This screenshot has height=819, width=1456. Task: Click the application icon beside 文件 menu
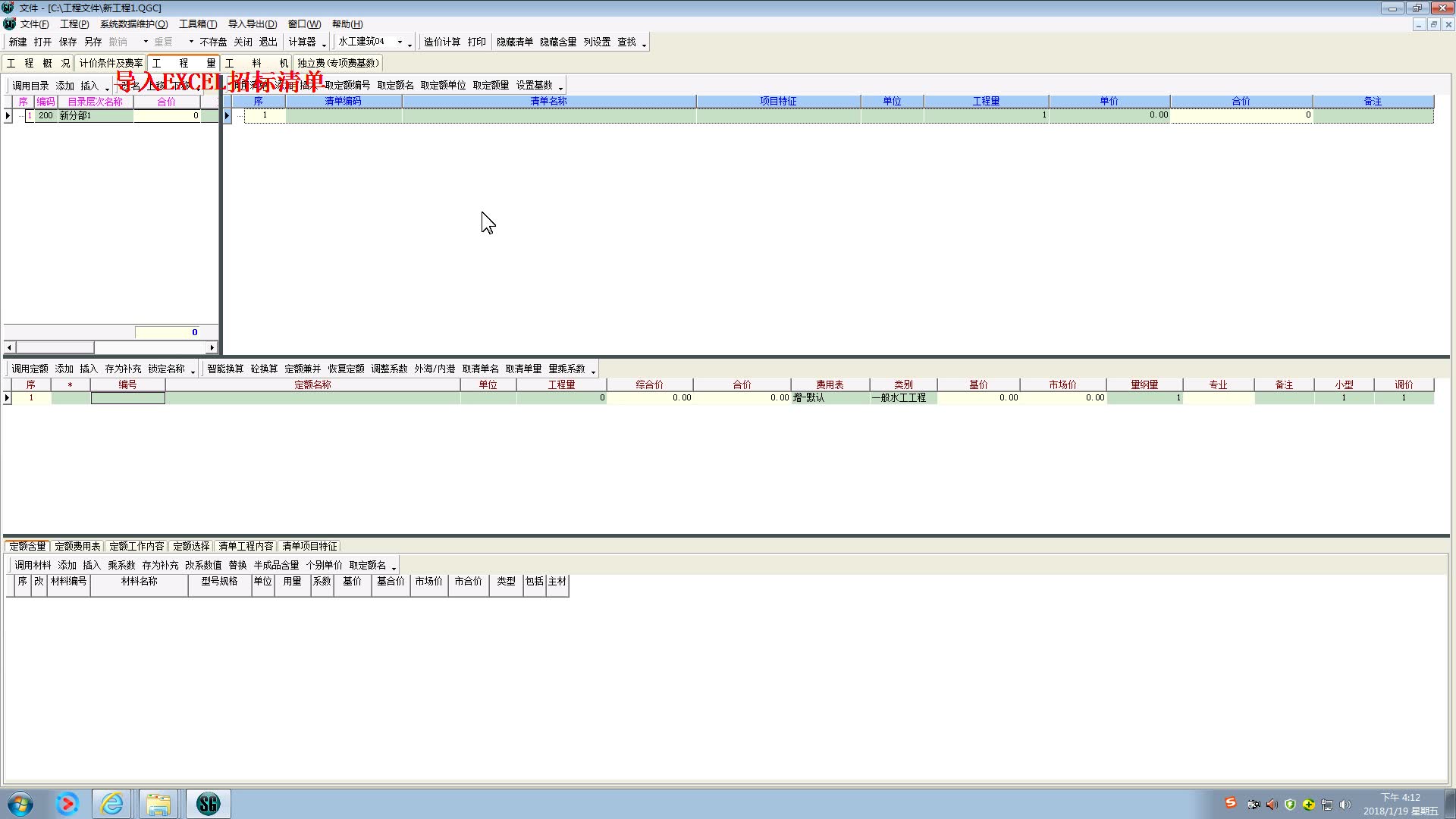pyautogui.click(x=9, y=24)
